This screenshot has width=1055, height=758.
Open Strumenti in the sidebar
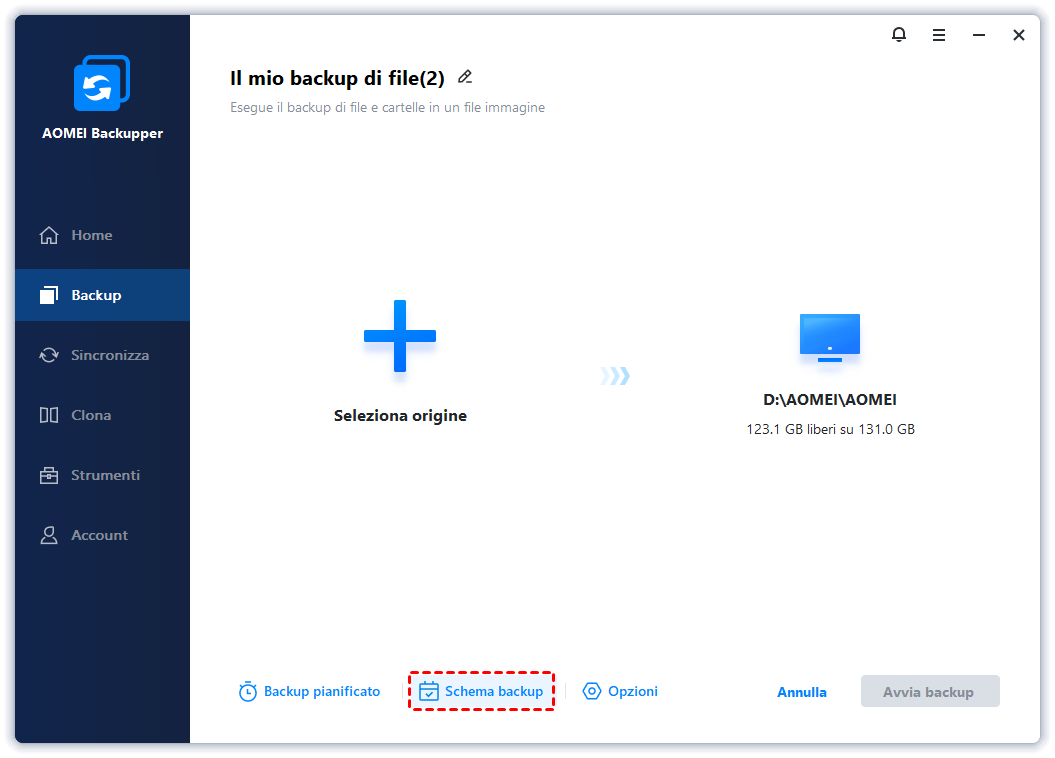pyautogui.click(x=102, y=475)
